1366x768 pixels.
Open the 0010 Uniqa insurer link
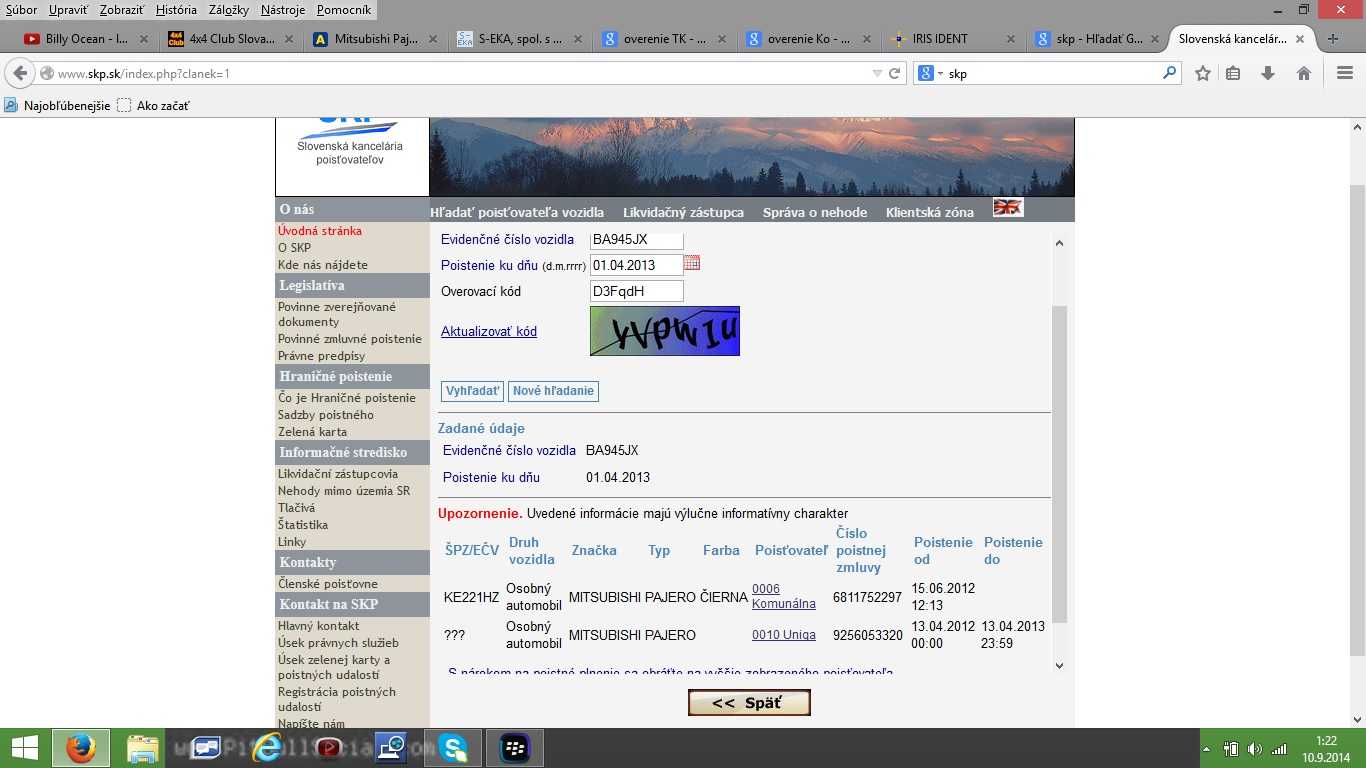pos(784,635)
